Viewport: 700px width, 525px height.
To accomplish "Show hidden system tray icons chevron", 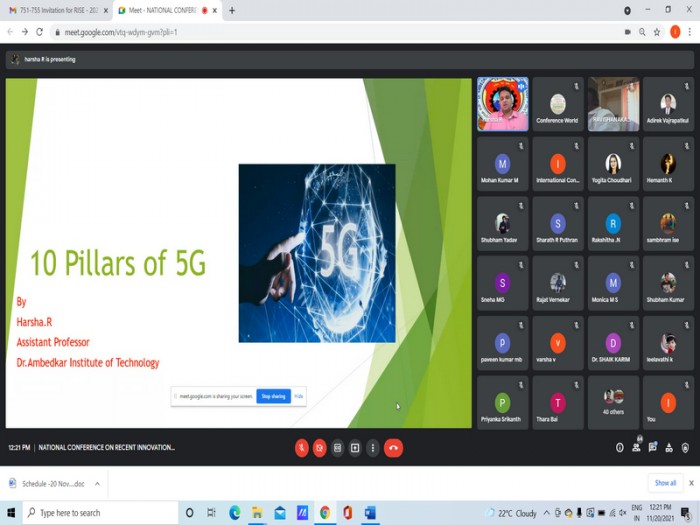I will [x=546, y=513].
